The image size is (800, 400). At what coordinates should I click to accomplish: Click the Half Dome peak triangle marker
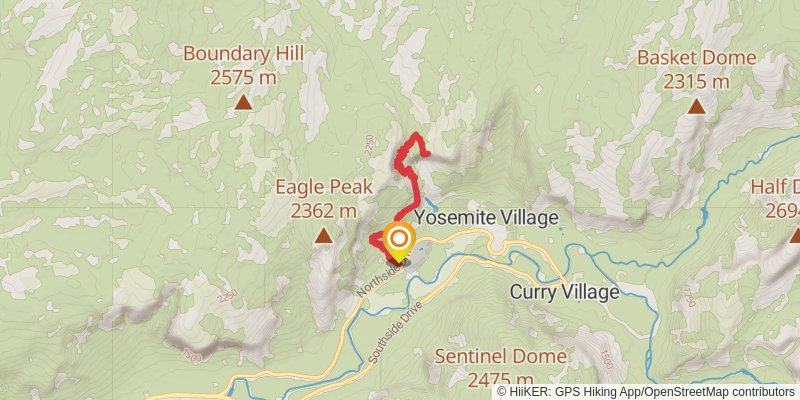click(795, 236)
